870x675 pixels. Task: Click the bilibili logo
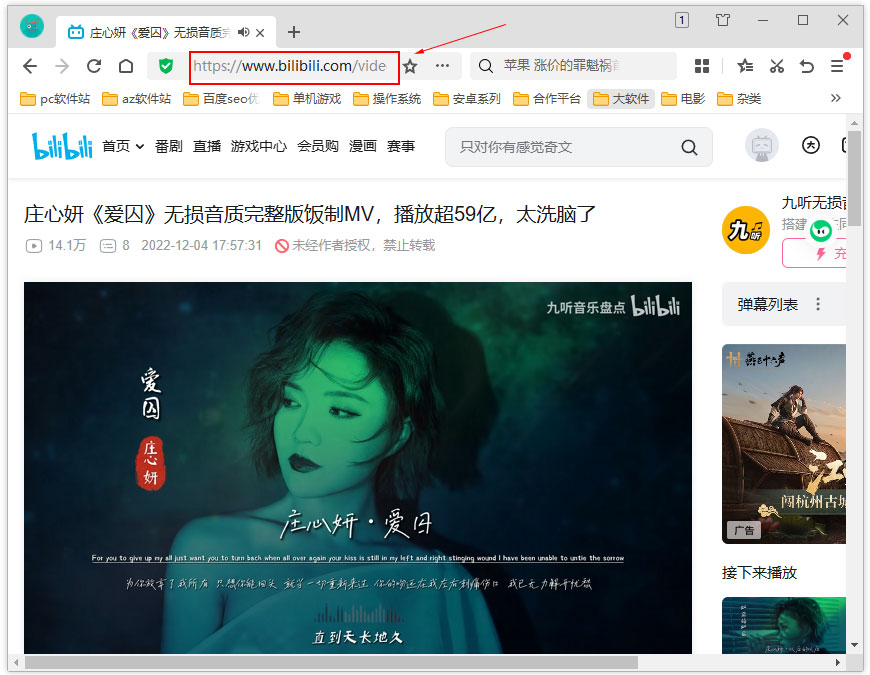[62, 146]
